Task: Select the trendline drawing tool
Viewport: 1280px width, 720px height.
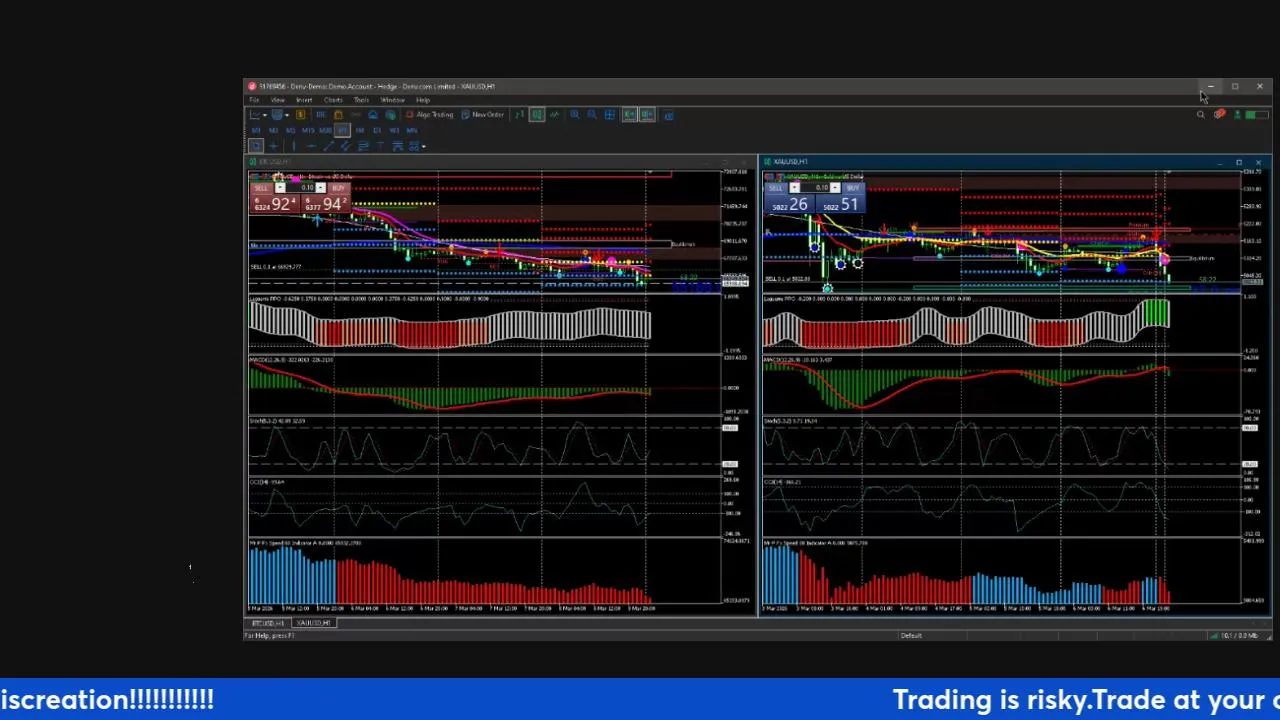Action: pyautogui.click(x=328, y=146)
